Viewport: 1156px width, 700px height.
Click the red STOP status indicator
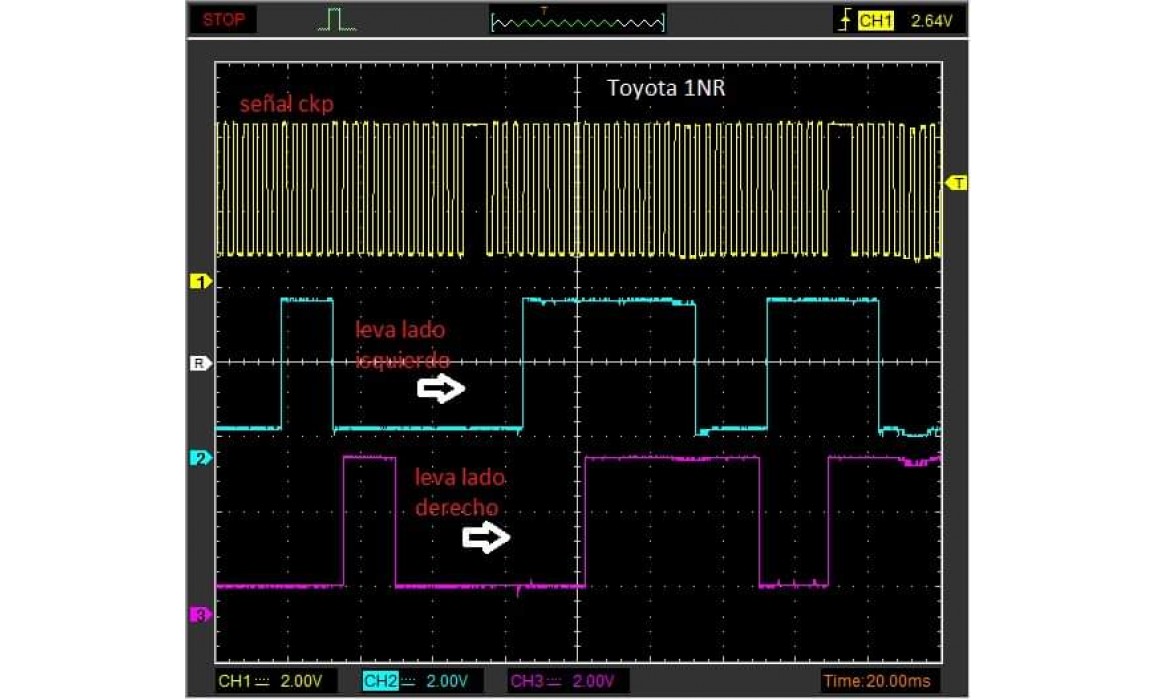223,20
